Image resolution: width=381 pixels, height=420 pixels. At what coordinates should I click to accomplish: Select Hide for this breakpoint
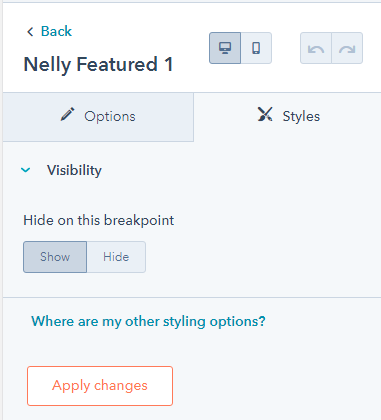point(116,257)
